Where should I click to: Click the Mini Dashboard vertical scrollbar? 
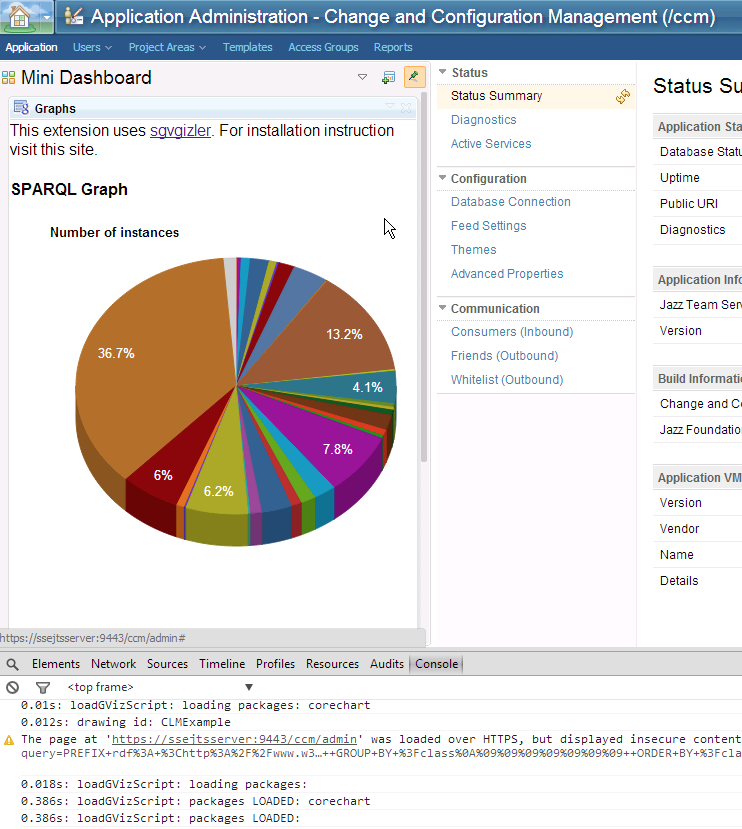click(x=423, y=300)
